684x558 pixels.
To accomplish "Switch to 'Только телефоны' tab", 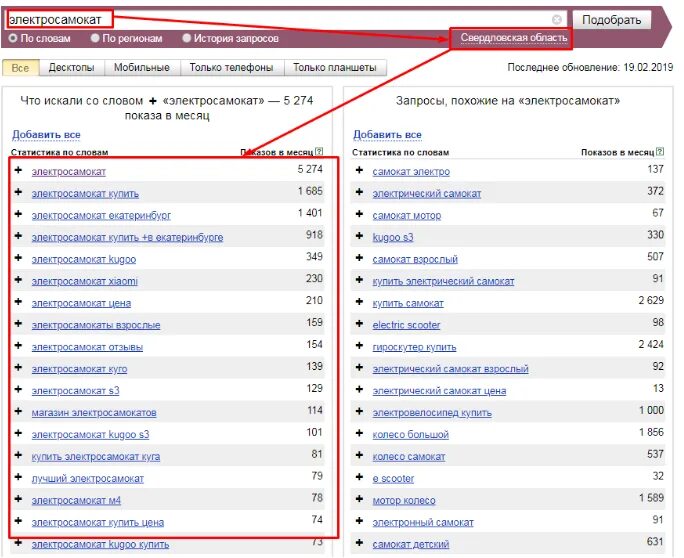I will (x=232, y=68).
